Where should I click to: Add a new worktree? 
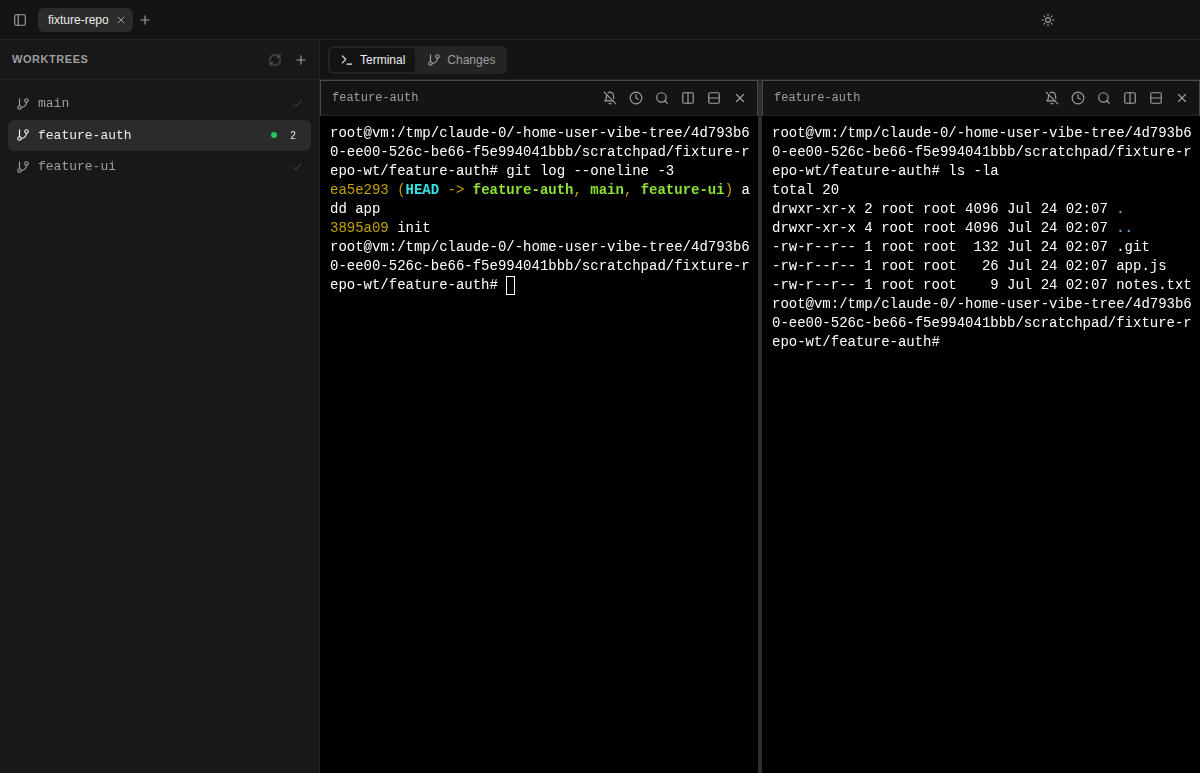click(301, 60)
